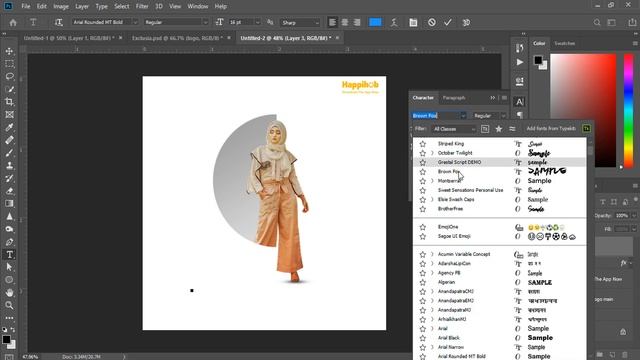
Task: Select the Rectangular Marquee tool
Action: click(9, 64)
